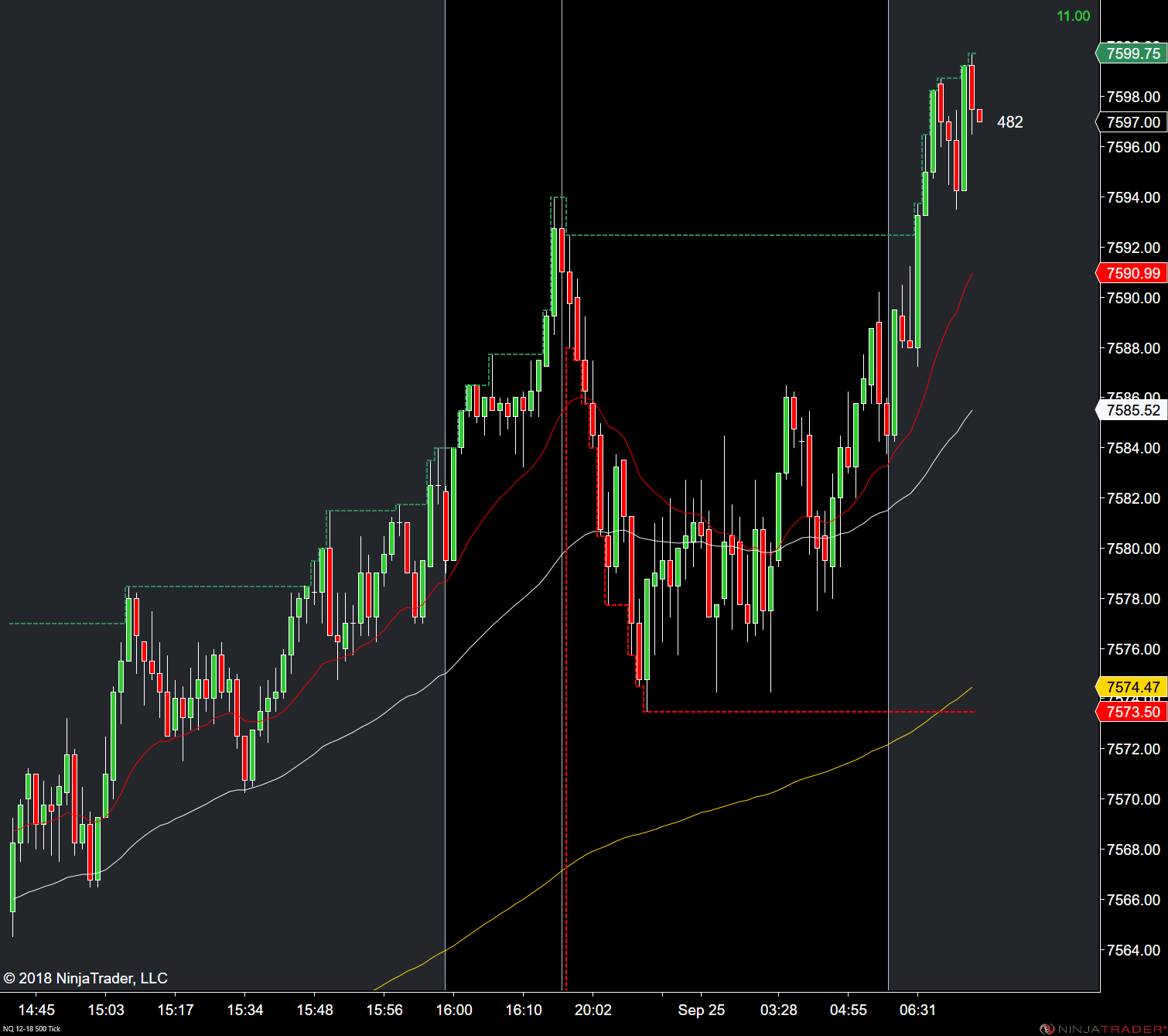Image resolution: width=1168 pixels, height=1036 pixels.
Task: Select the 7588.00 price axis label
Action: click(1133, 348)
